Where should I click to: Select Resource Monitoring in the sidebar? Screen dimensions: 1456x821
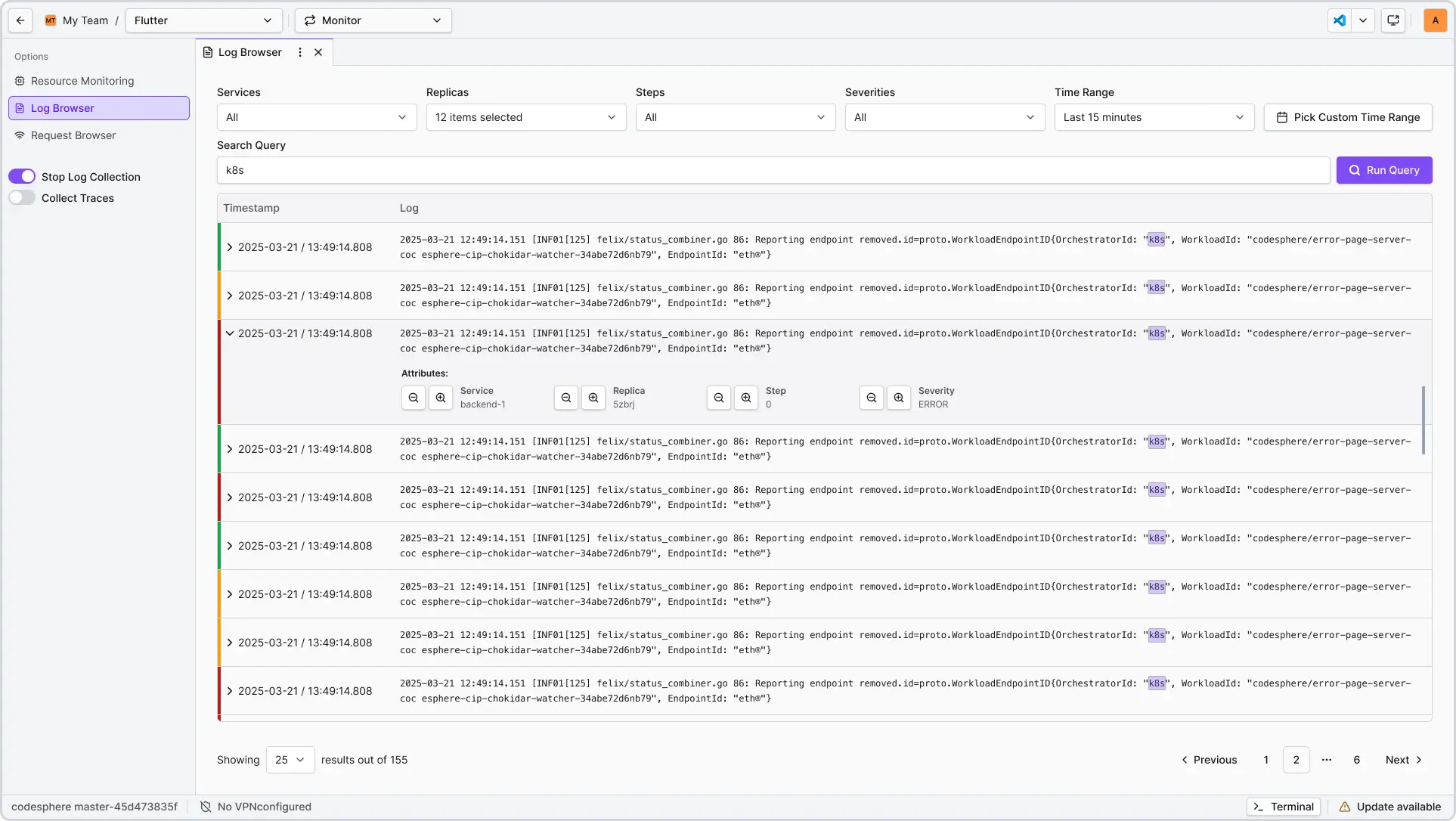82,81
